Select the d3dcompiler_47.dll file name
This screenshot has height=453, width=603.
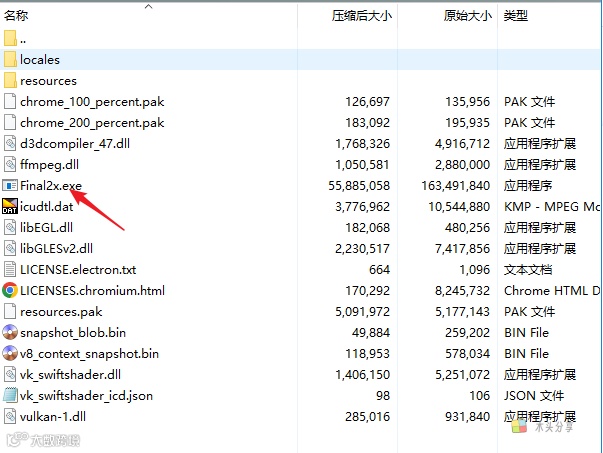pos(75,144)
